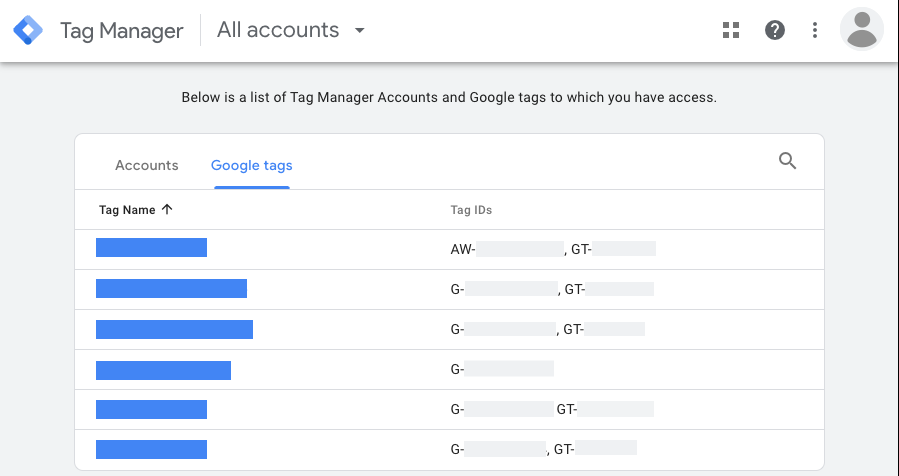Open the second tag name link
This screenshot has width=899, height=476.
(x=171, y=289)
